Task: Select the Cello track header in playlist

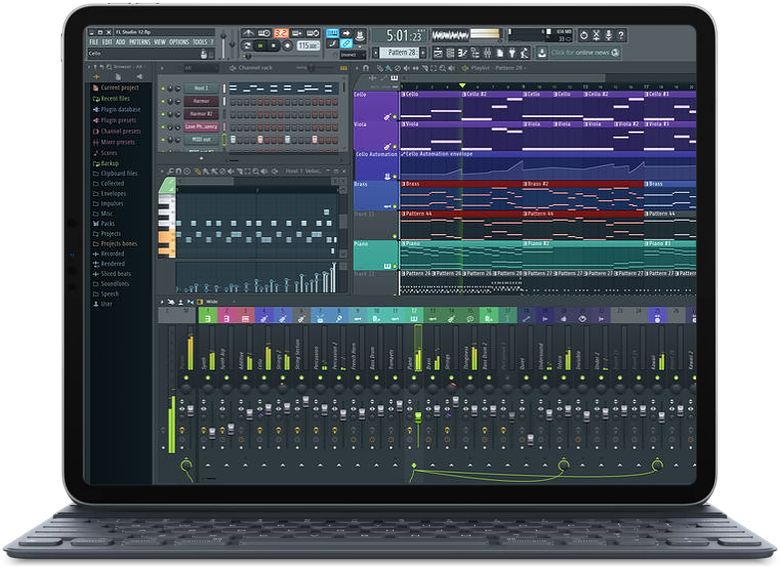Action: point(376,105)
